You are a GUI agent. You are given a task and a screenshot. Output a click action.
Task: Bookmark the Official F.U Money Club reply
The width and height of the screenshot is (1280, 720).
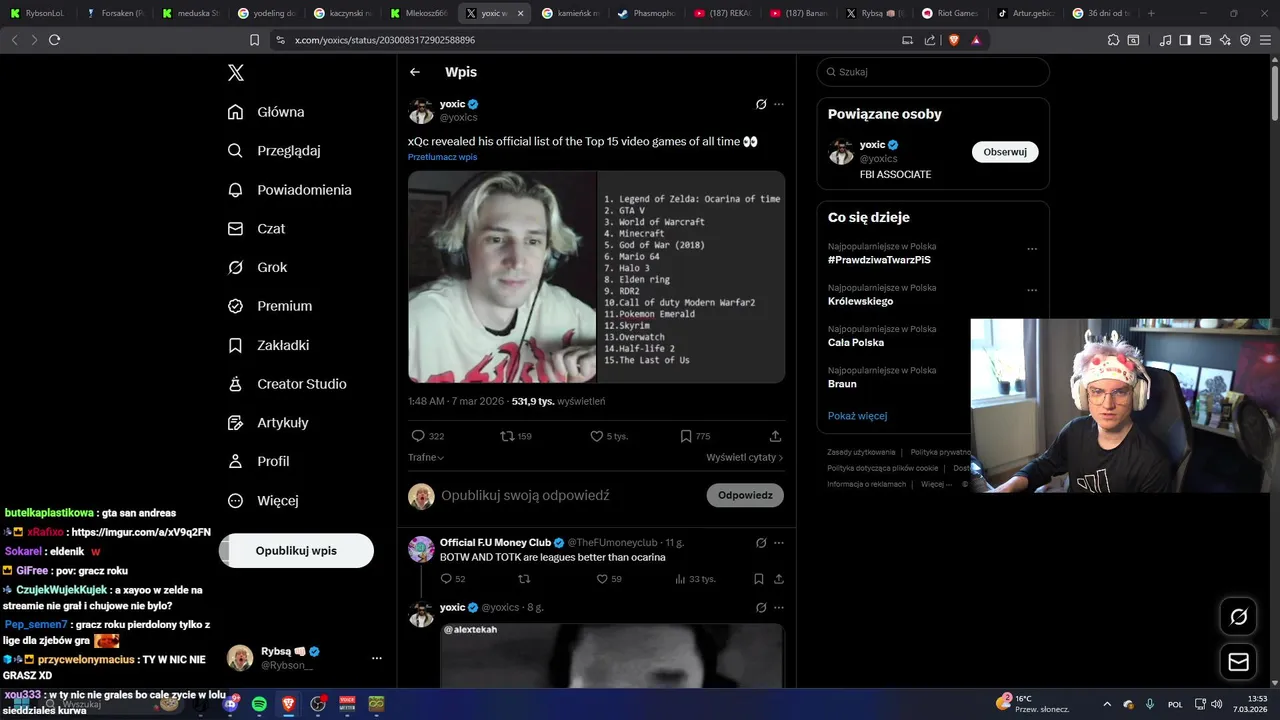[x=759, y=579]
